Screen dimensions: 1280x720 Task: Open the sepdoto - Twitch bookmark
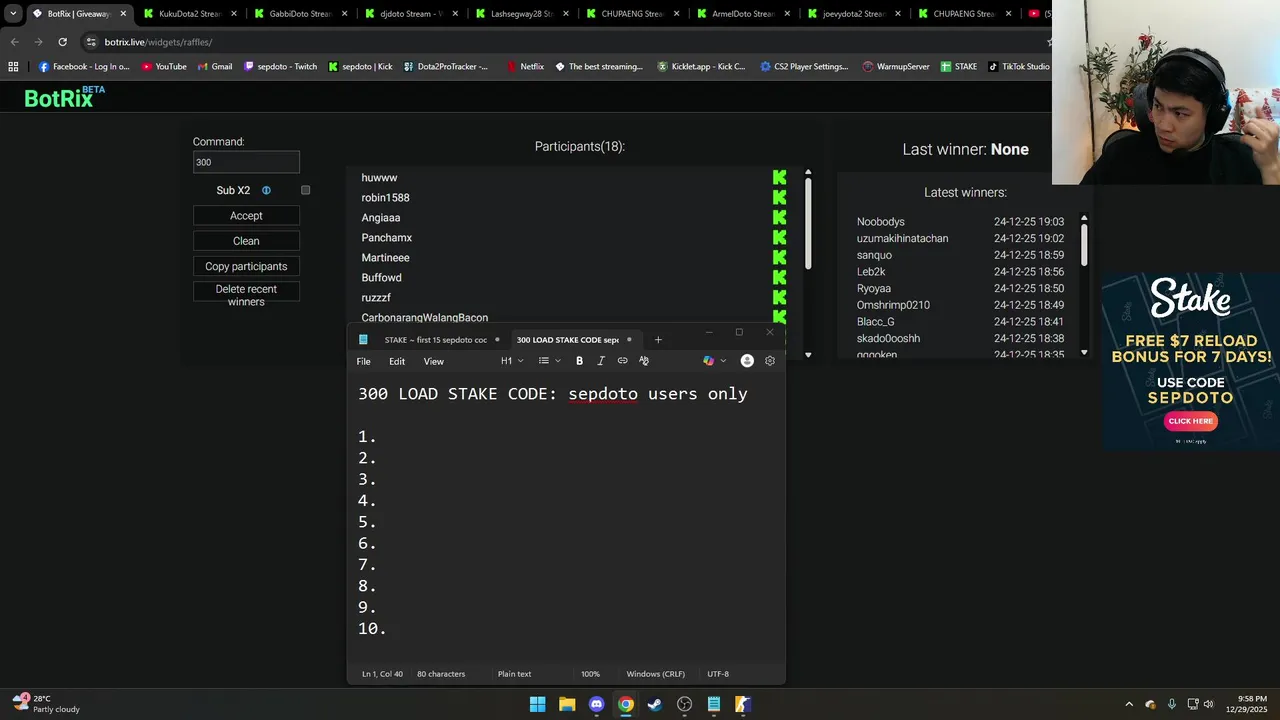tap(281, 67)
